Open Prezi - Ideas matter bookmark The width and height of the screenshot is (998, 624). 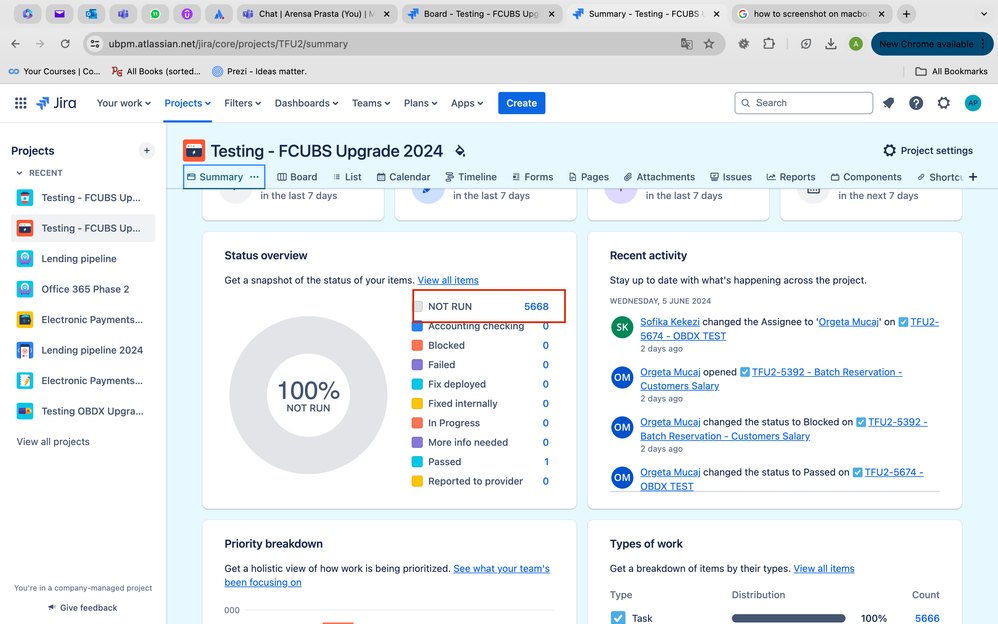[259, 71]
